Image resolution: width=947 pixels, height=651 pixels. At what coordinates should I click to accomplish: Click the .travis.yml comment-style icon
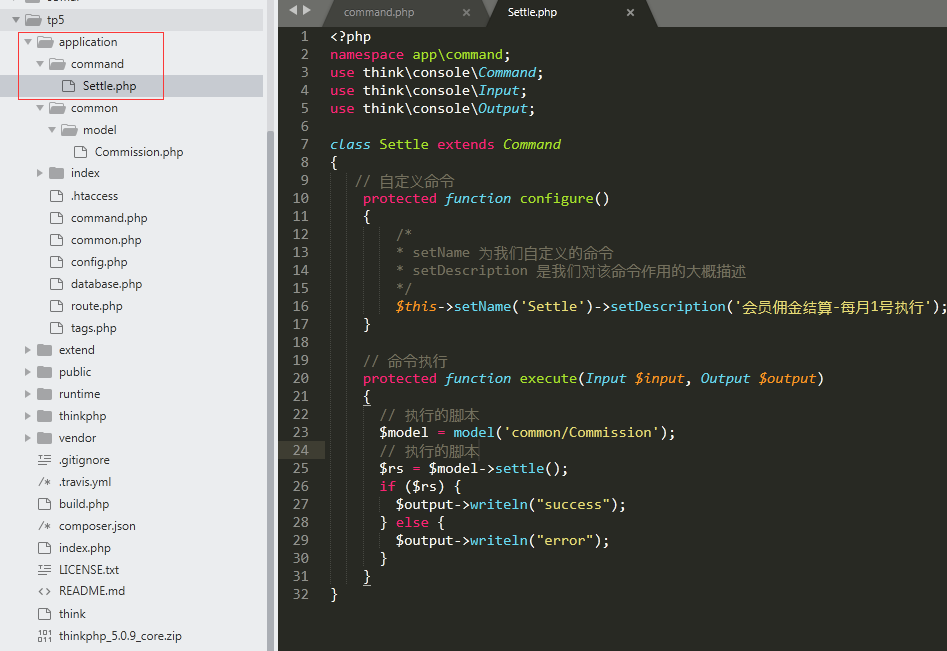point(44,482)
